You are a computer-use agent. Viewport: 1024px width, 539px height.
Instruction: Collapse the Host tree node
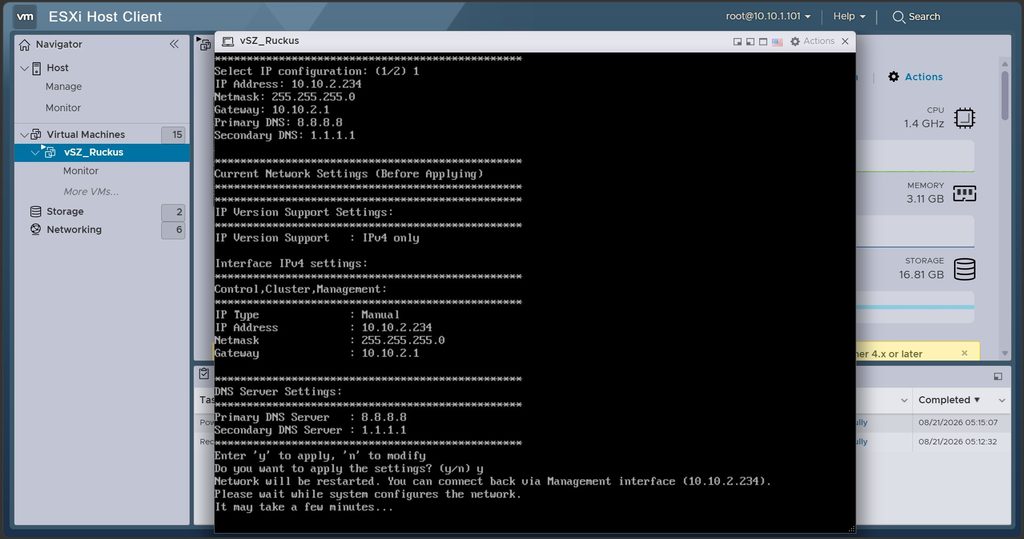point(24,68)
